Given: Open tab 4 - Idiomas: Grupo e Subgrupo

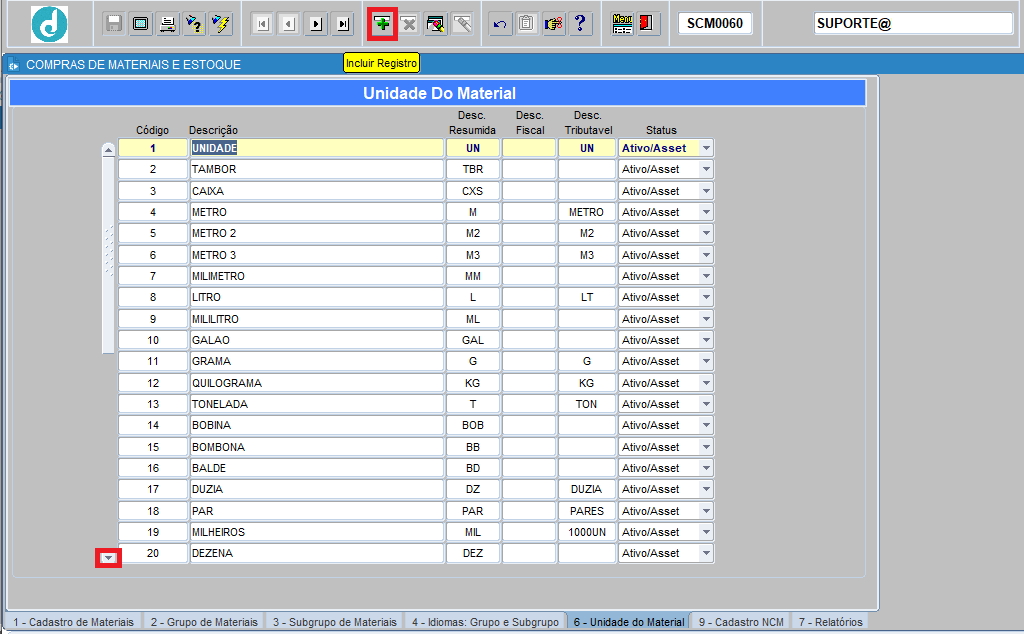Looking at the screenshot, I should [x=485, y=622].
